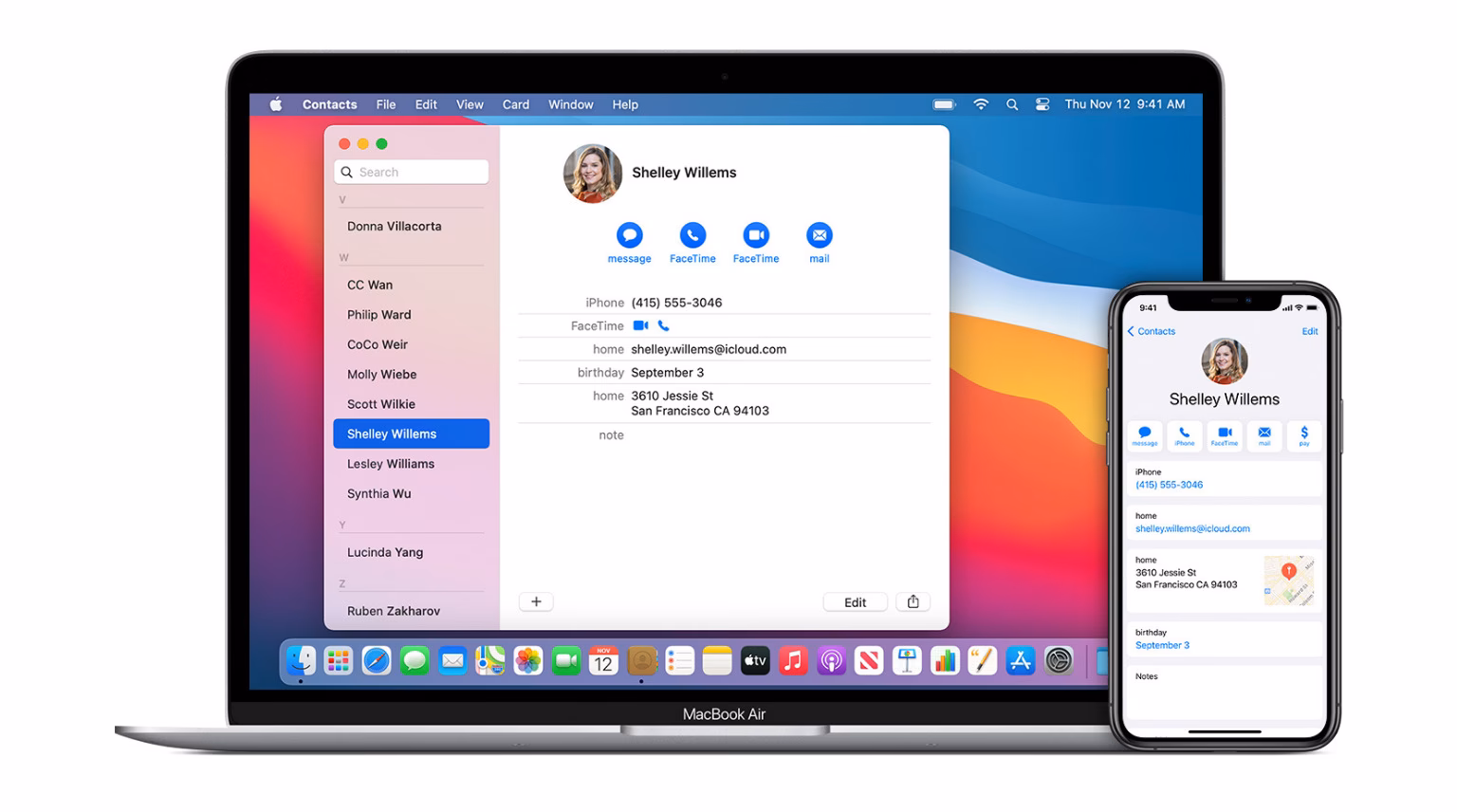1457x812 pixels.
Task: Select Lucinda Yang in the sidebar
Action: [x=384, y=552]
